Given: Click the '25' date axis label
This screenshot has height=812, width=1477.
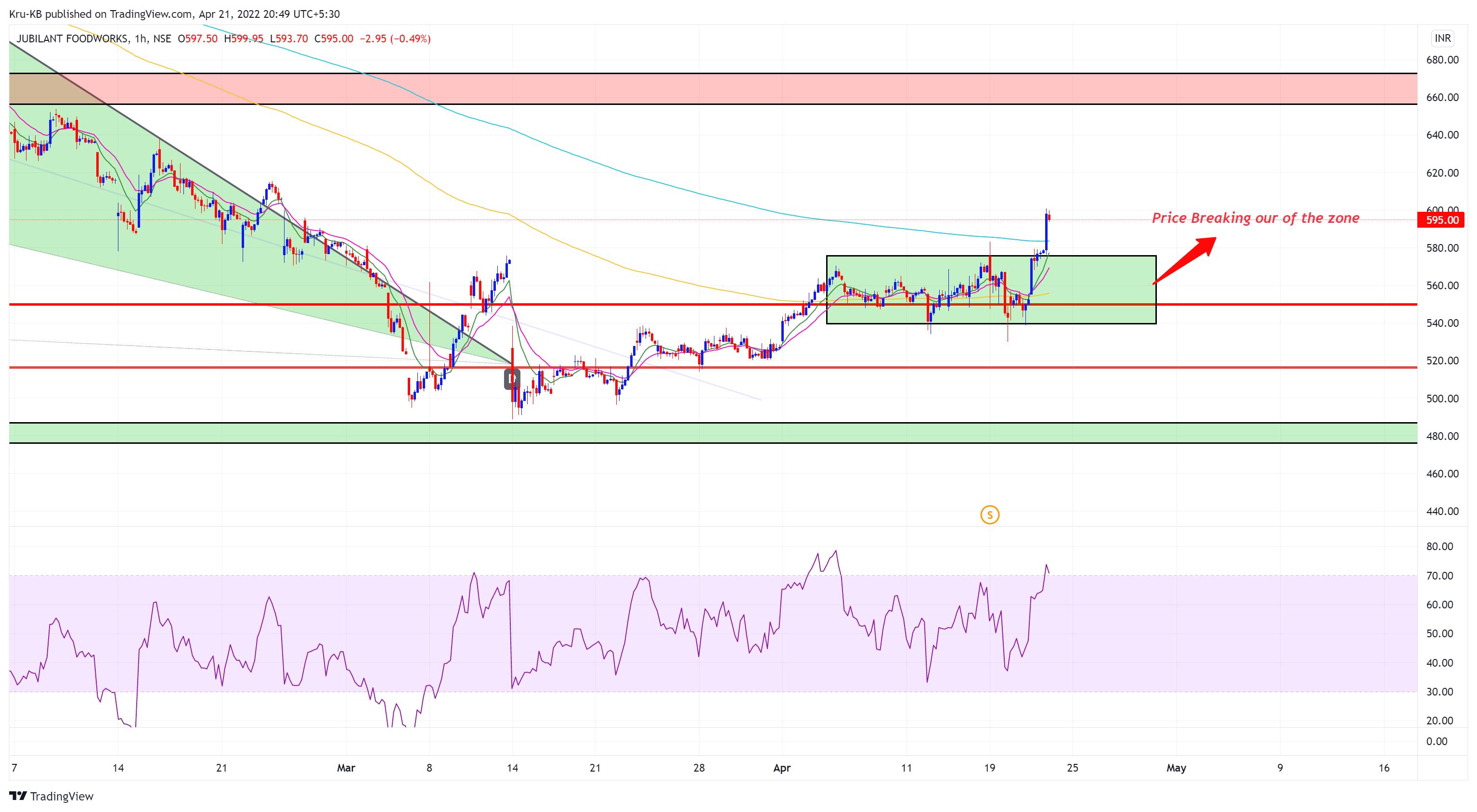Looking at the screenshot, I should click(1072, 768).
